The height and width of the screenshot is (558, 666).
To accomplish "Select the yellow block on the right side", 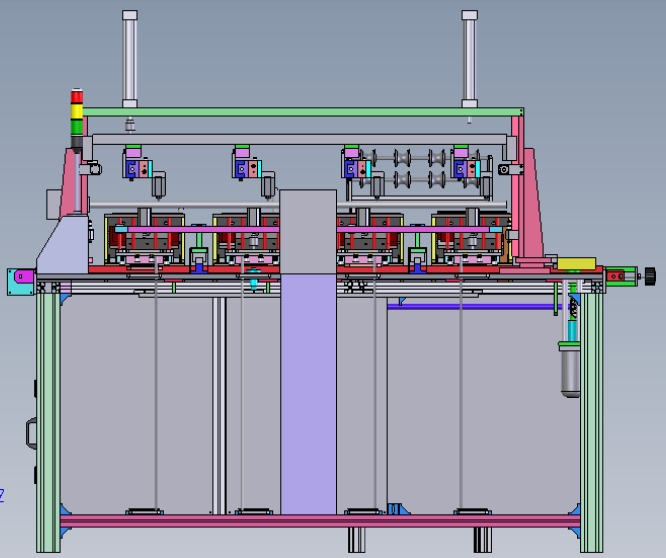I will (576, 263).
